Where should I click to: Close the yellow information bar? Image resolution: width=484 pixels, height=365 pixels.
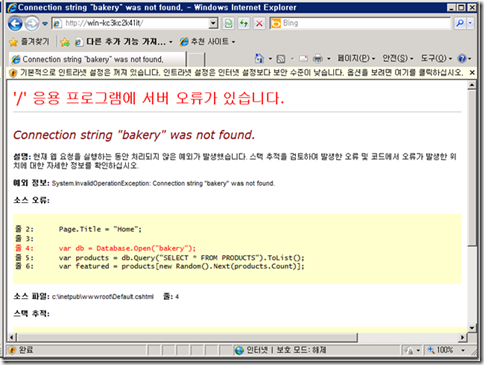[472, 73]
